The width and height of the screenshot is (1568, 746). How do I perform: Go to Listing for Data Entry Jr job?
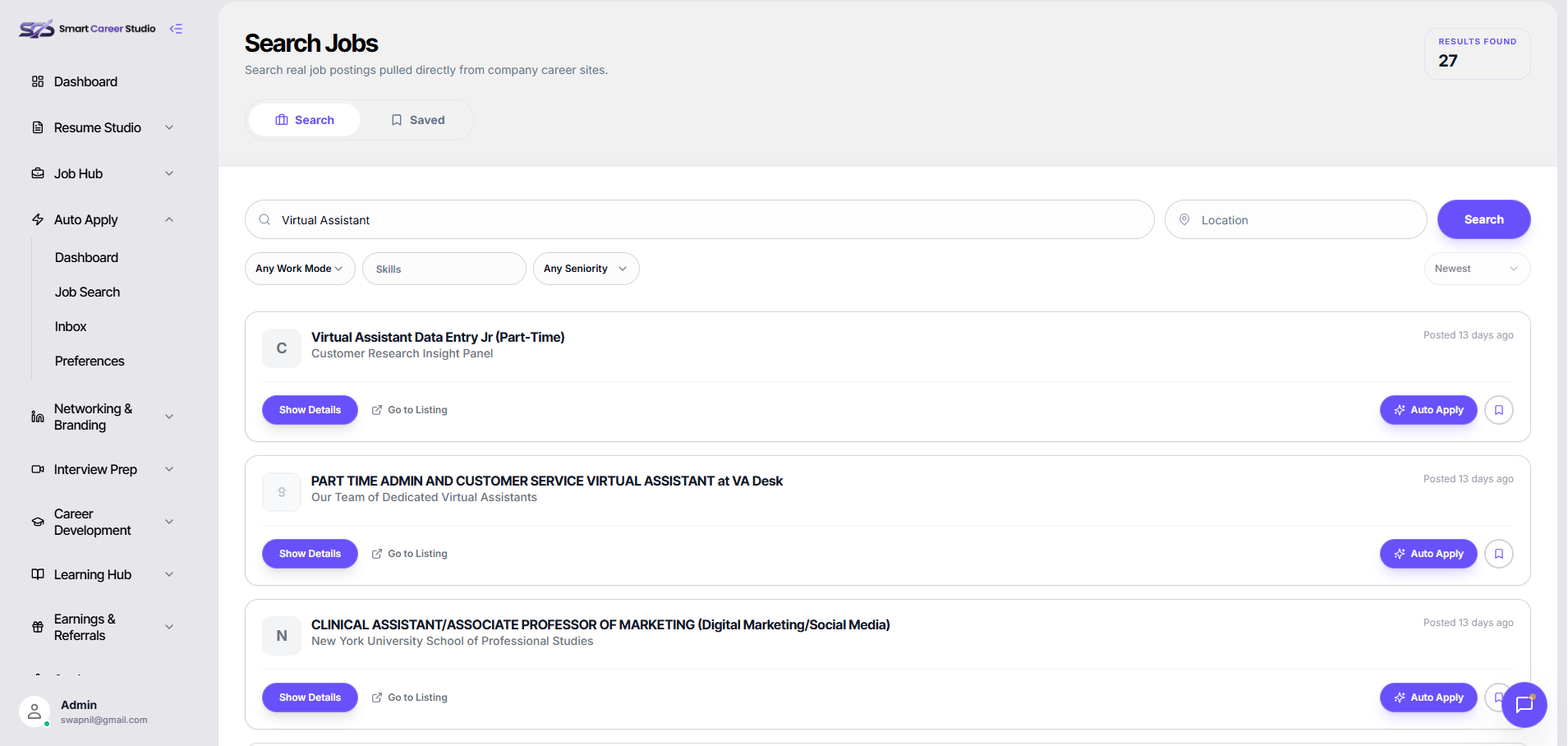[409, 410]
